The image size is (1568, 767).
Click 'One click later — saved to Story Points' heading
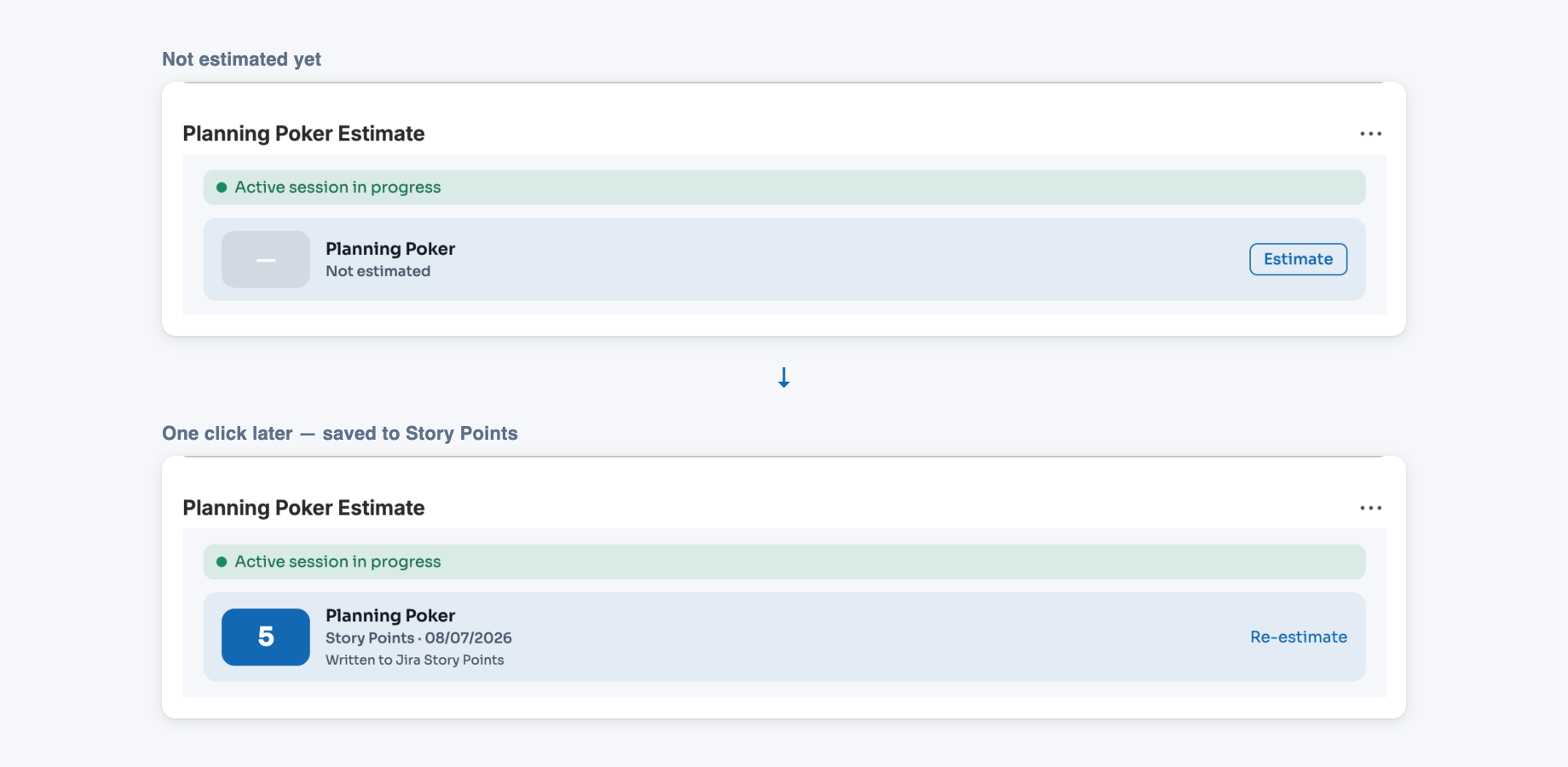pyautogui.click(x=340, y=433)
